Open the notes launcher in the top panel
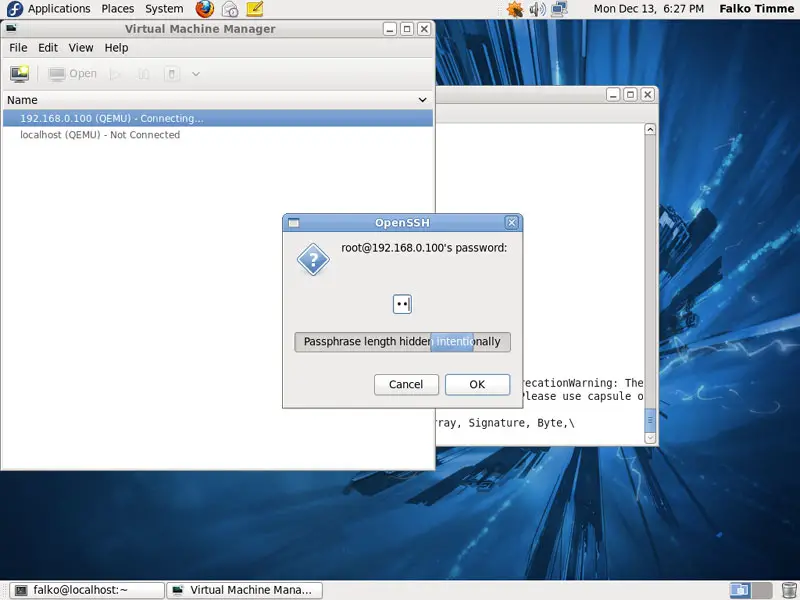 click(255, 9)
